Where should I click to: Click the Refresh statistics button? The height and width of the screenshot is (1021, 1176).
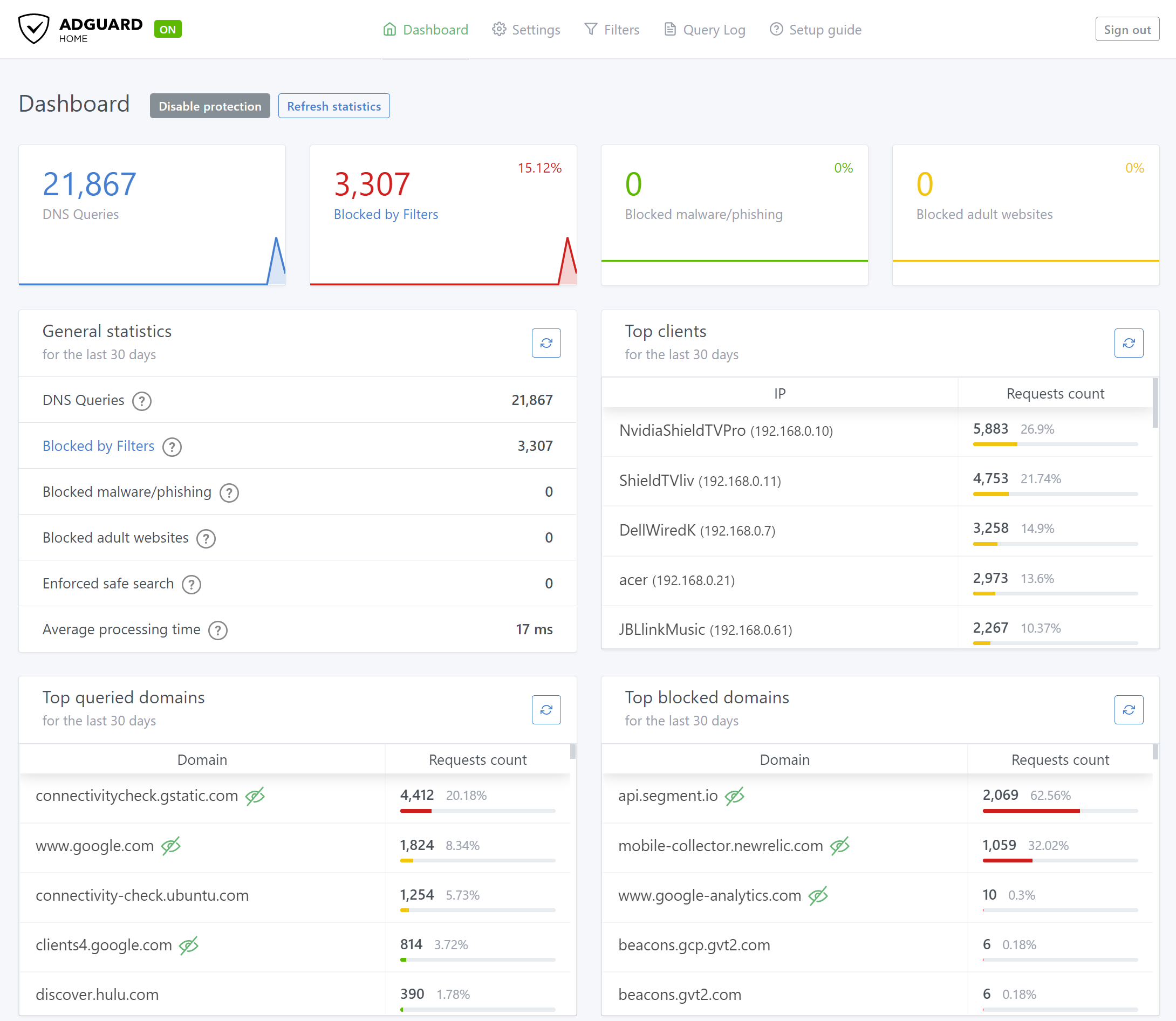point(334,106)
